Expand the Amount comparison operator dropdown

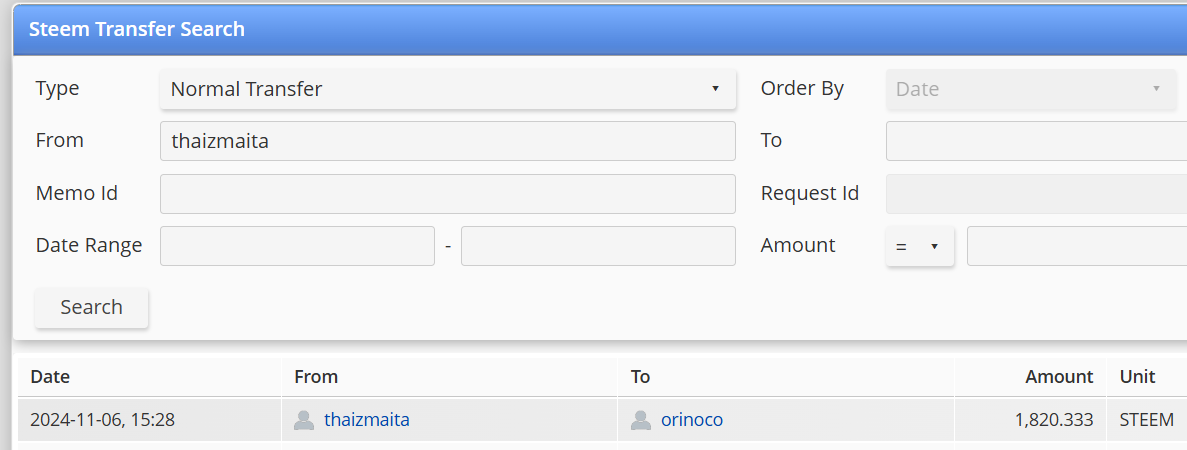(919, 246)
